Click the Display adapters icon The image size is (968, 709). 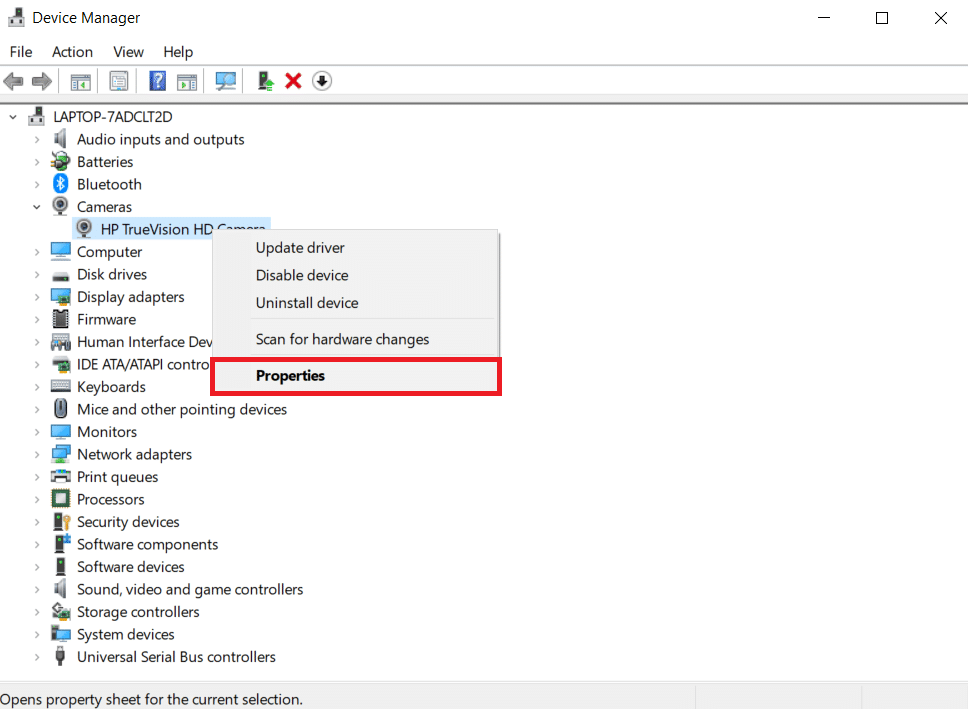[60, 297]
